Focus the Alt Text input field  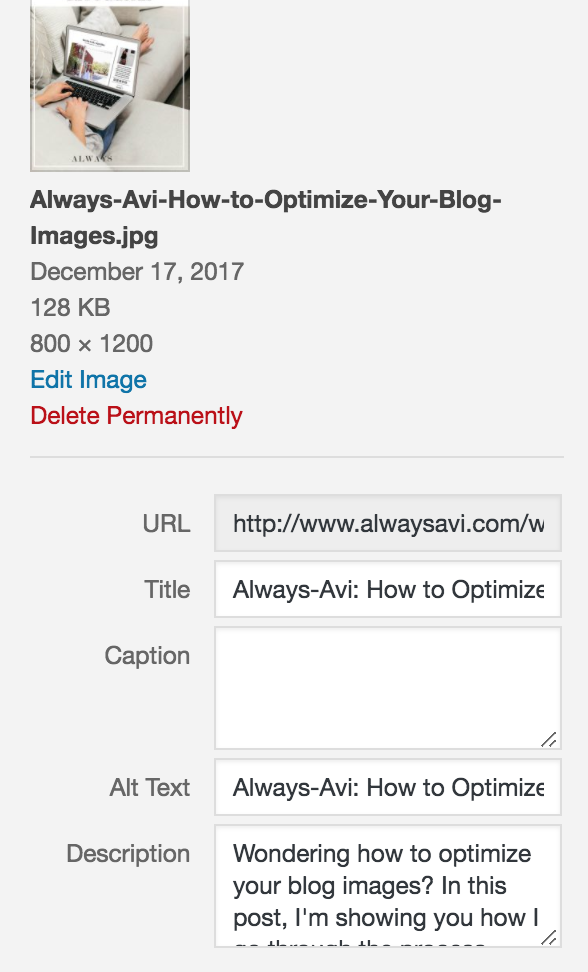tap(388, 787)
